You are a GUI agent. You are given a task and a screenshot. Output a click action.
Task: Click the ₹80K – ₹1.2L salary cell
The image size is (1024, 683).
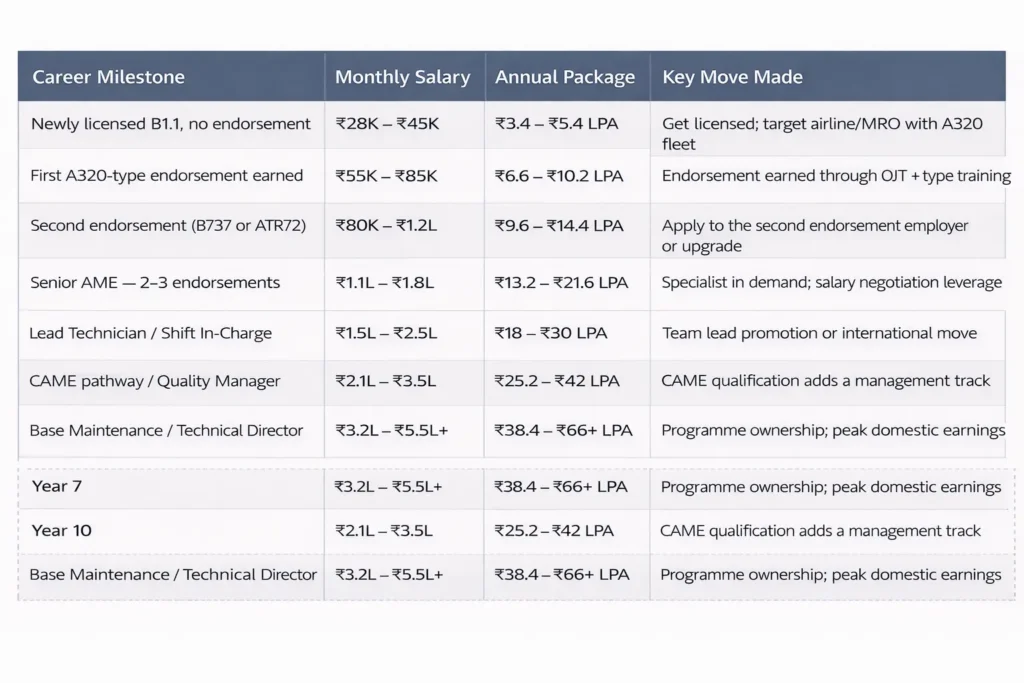[x=386, y=225]
